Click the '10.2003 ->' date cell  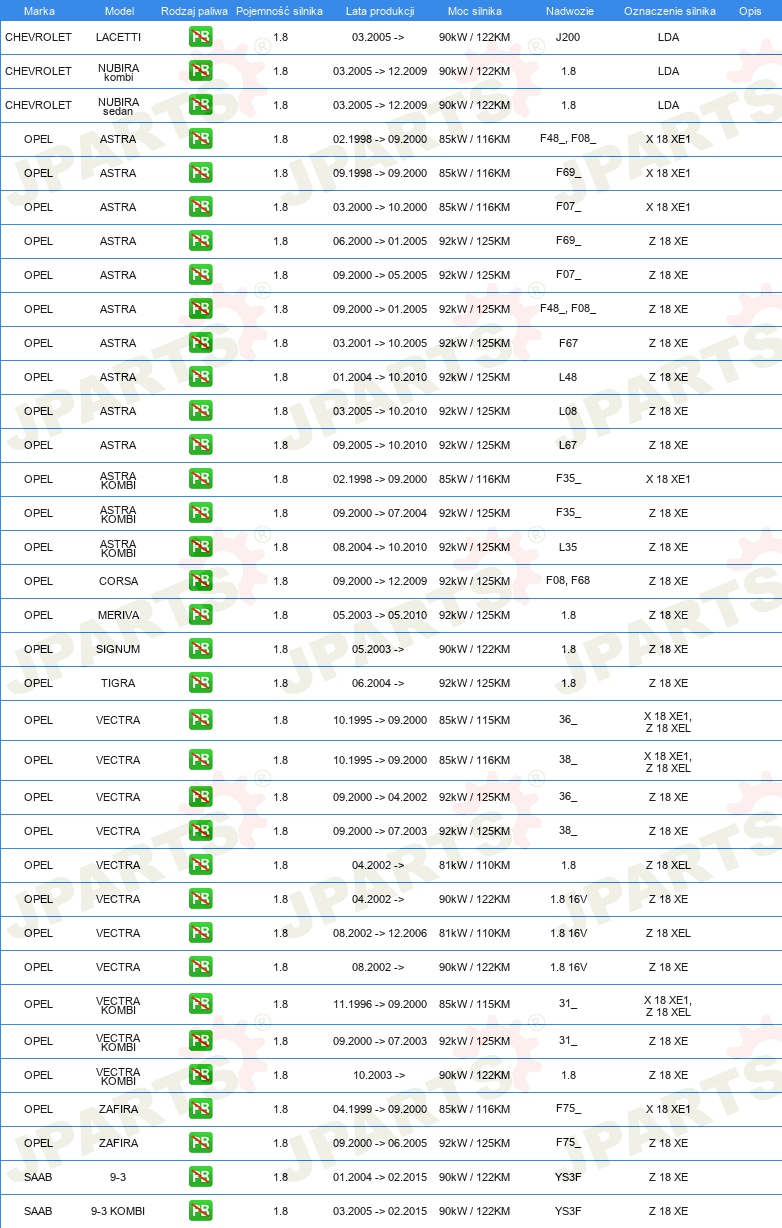[x=380, y=1075]
